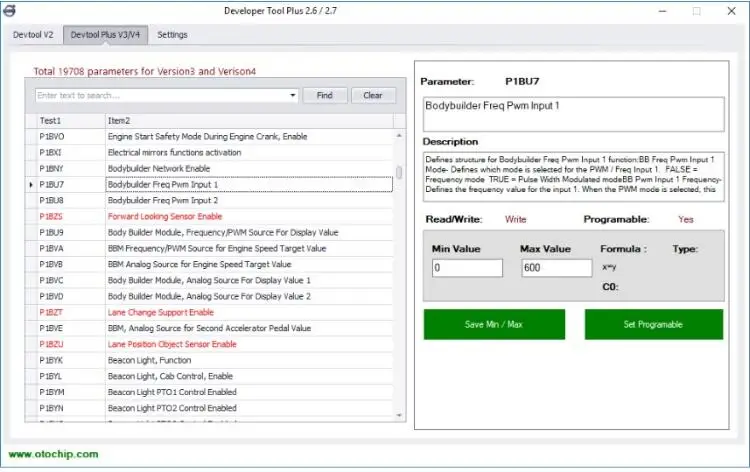Click the list scrollbar down arrow
Screen dimensions: 750x472
click(399, 416)
